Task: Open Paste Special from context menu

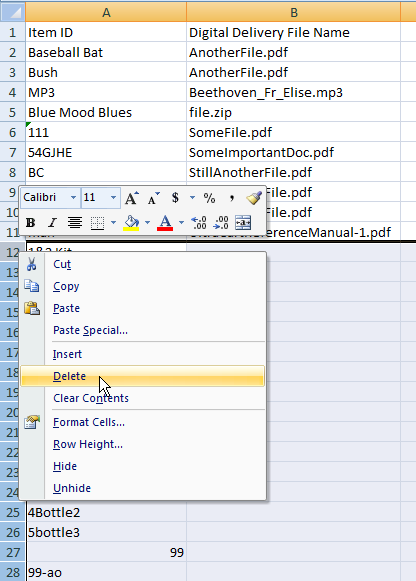Action: click(x=143, y=330)
